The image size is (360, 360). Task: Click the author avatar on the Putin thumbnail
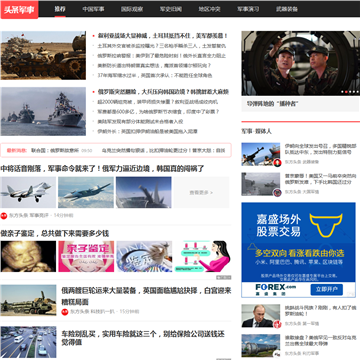(277, 324)
